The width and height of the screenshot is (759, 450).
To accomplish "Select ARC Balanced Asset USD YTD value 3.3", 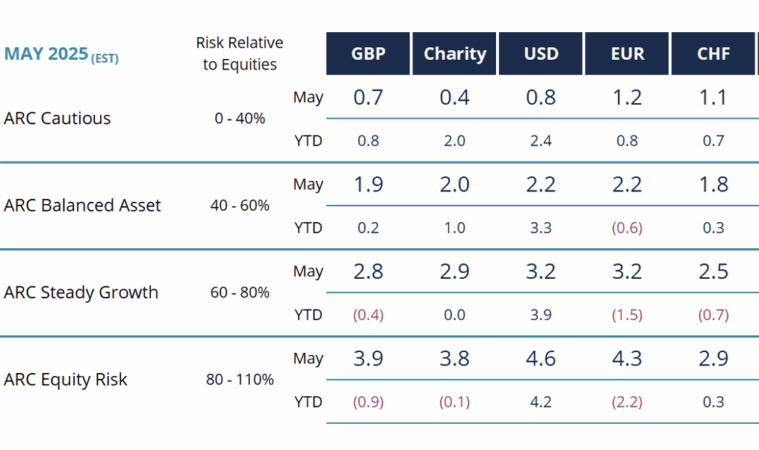I will coord(541,227).
